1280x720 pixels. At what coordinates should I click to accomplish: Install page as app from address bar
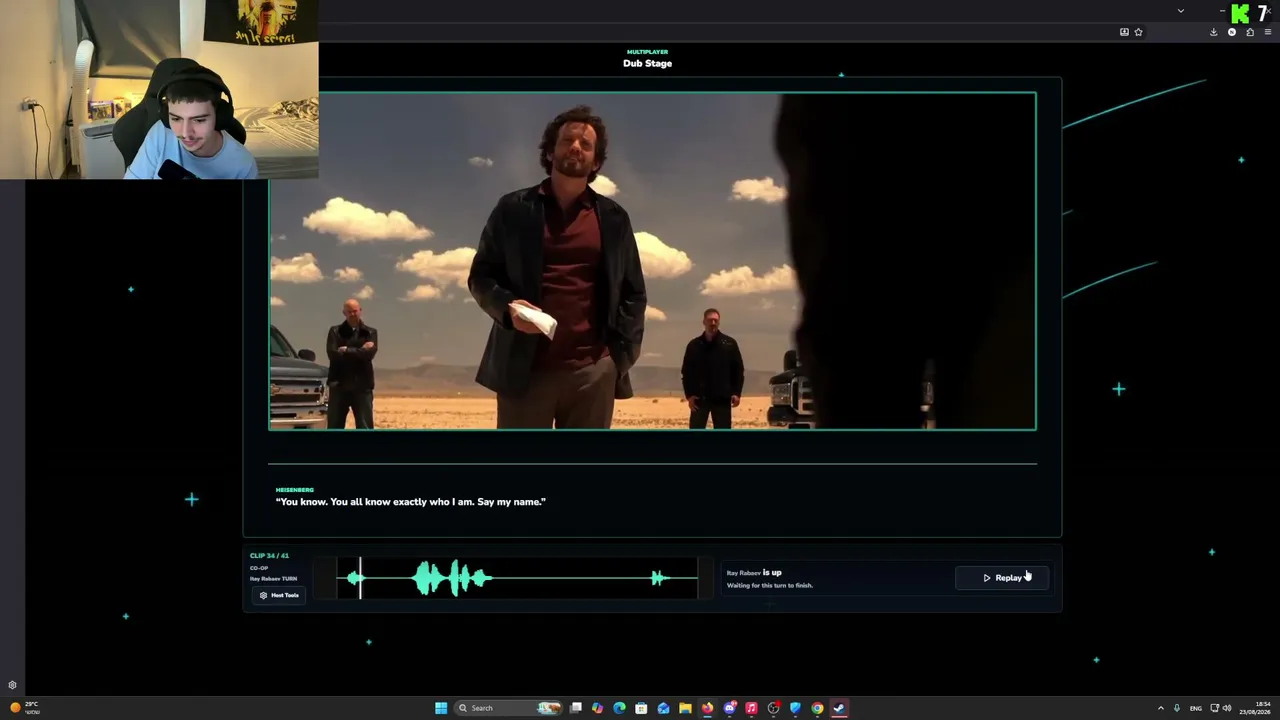point(1124,32)
